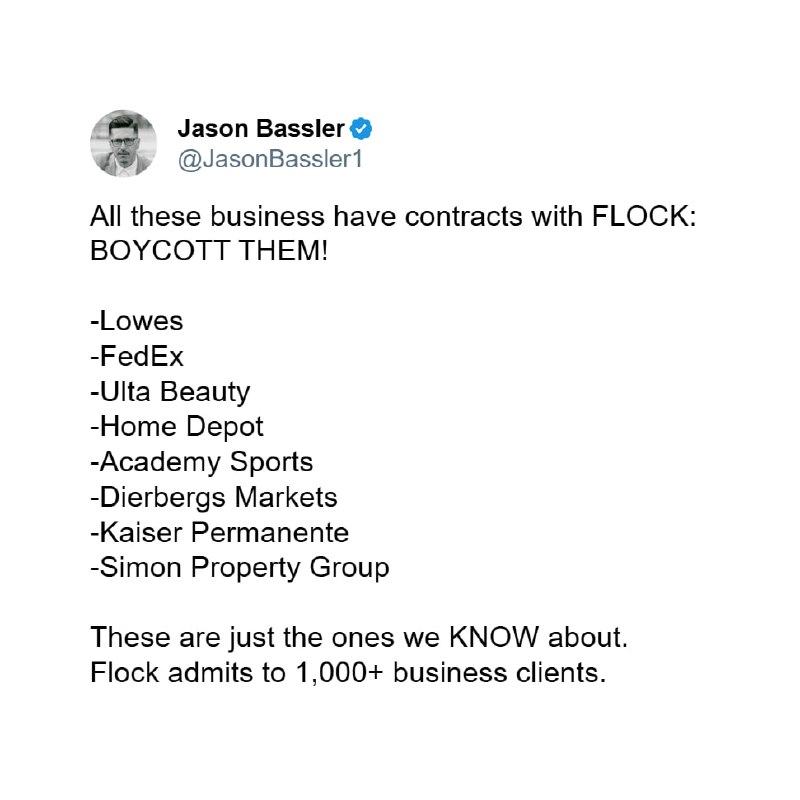
Task: Click the Home Depot list entry
Action: 177,426
